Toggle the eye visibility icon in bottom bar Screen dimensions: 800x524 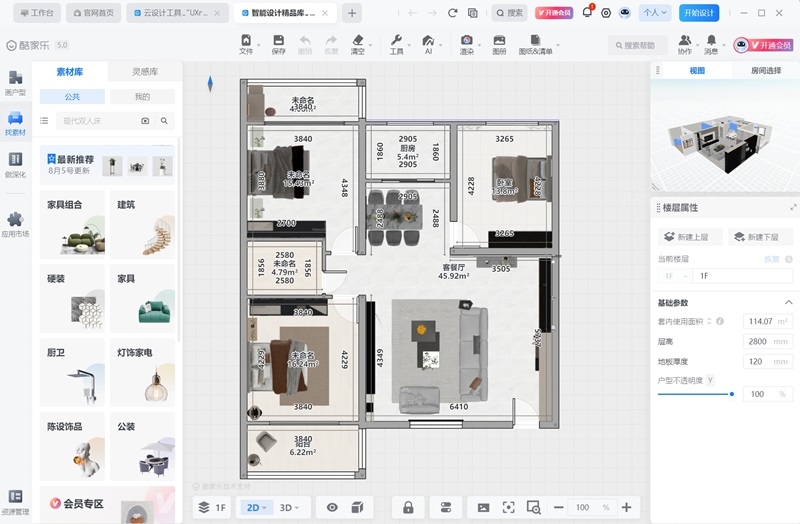[x=333, y=507]
